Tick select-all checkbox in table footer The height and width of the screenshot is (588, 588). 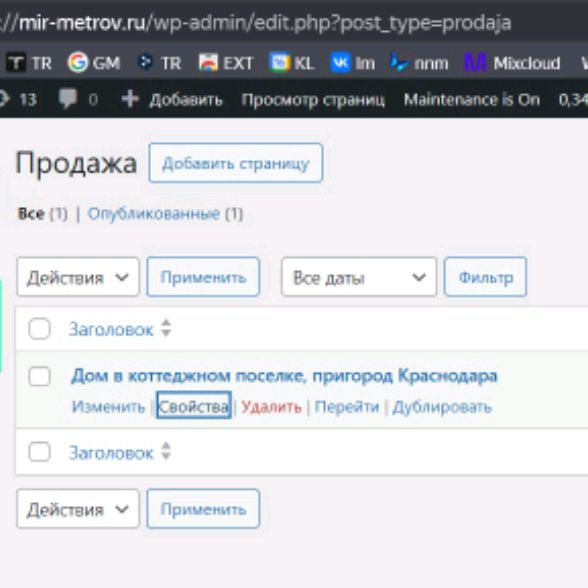click(x=39, y=452)
